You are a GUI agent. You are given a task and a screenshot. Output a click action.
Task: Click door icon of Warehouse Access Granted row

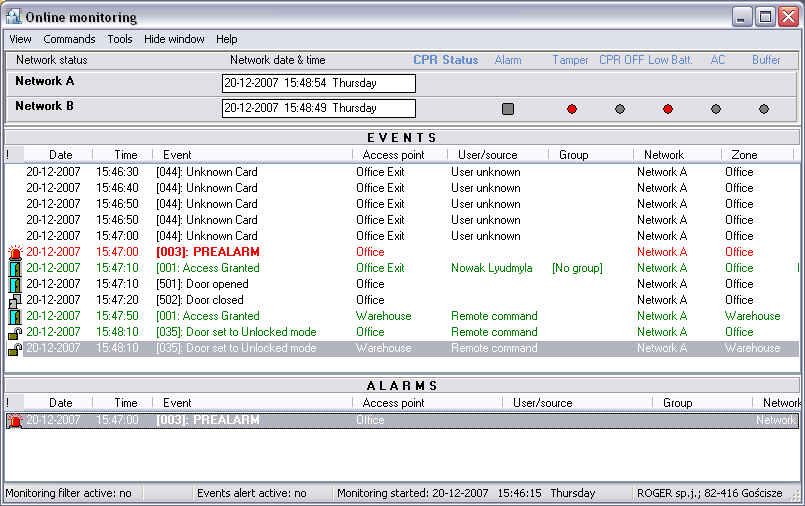(14, 316)
